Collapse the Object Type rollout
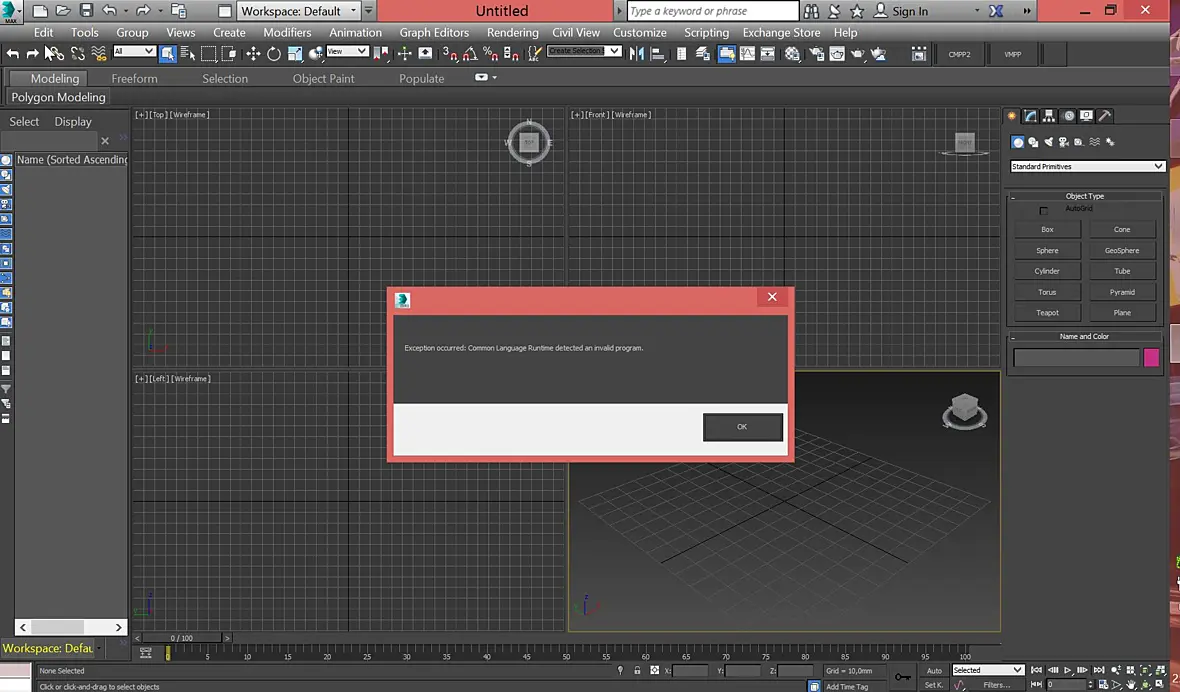Viewport: 1180px width, 692px height. [1084, 196]
